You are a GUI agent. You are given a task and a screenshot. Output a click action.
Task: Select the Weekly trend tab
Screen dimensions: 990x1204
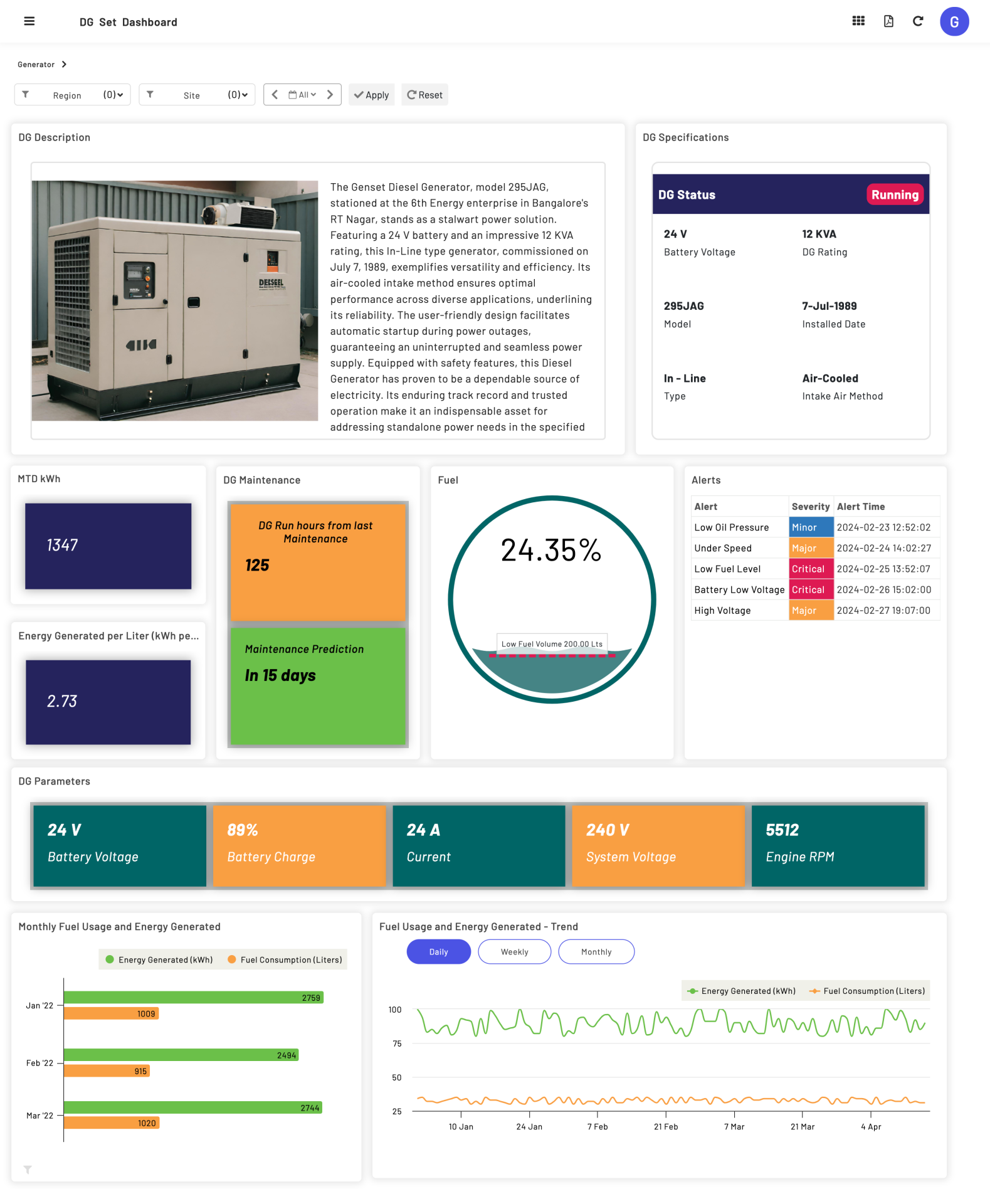pyautogui.click(x=514, y=951)
